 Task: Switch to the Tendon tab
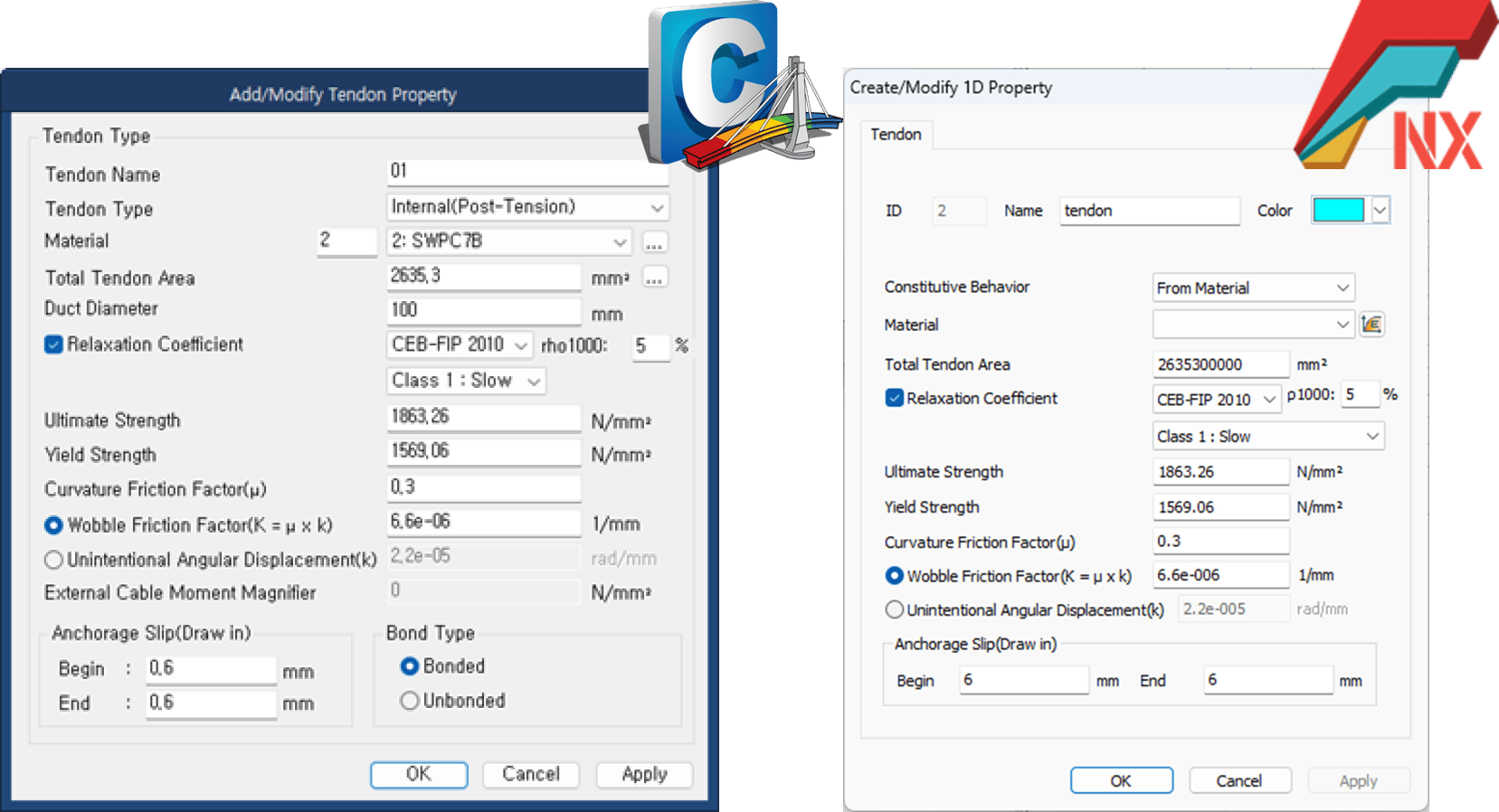[896, 135]
